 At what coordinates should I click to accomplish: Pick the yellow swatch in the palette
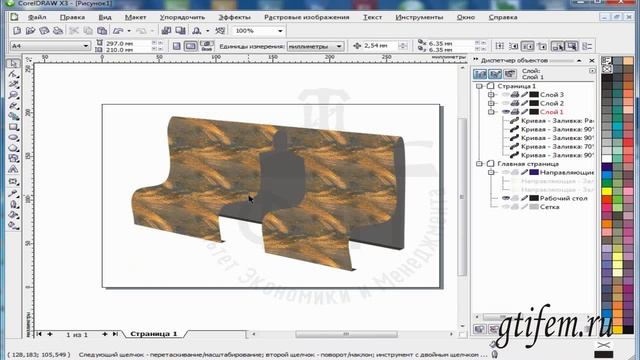607,191
